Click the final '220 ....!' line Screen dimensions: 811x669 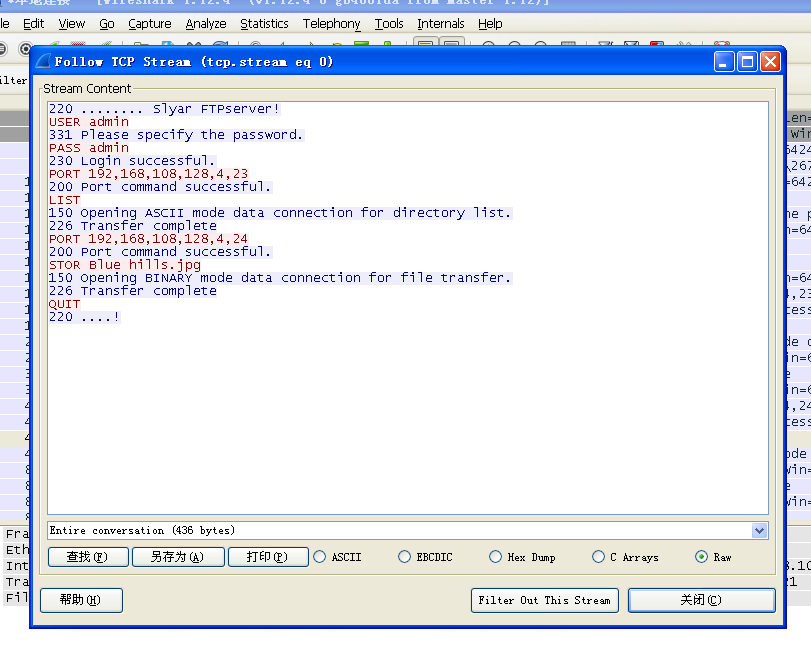click(84, 317)
